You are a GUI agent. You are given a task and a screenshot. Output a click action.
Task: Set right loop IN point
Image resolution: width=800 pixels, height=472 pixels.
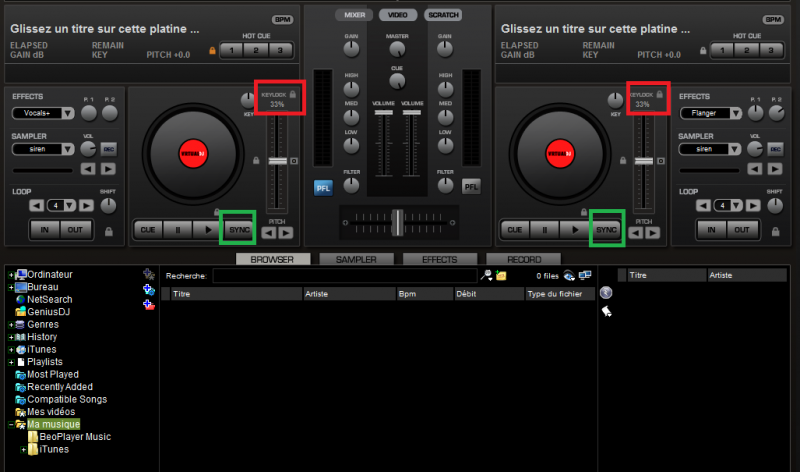click(x=712, y=230)
